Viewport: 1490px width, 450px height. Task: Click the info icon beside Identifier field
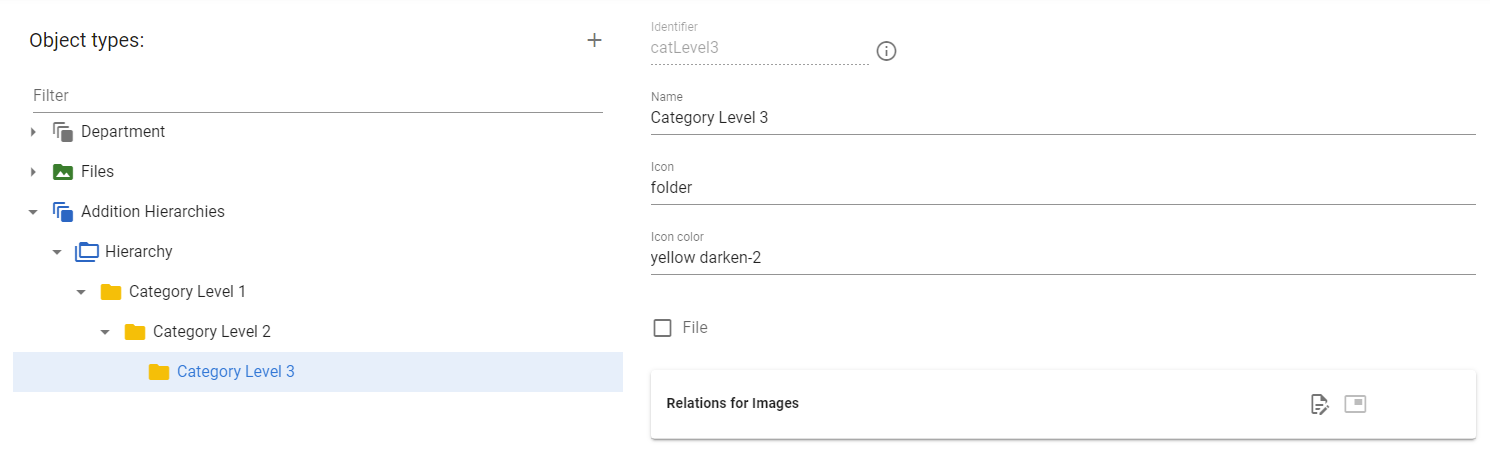pos(886,51)
